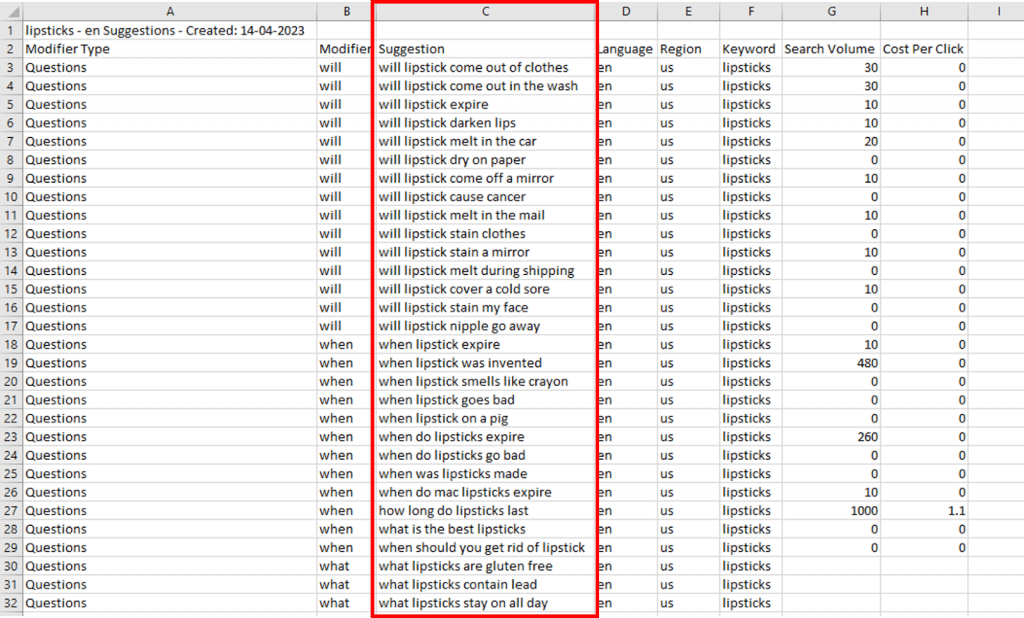
Task: Select the Suggestion header cell
Action: pyautogui.click(x=412, y=49)
